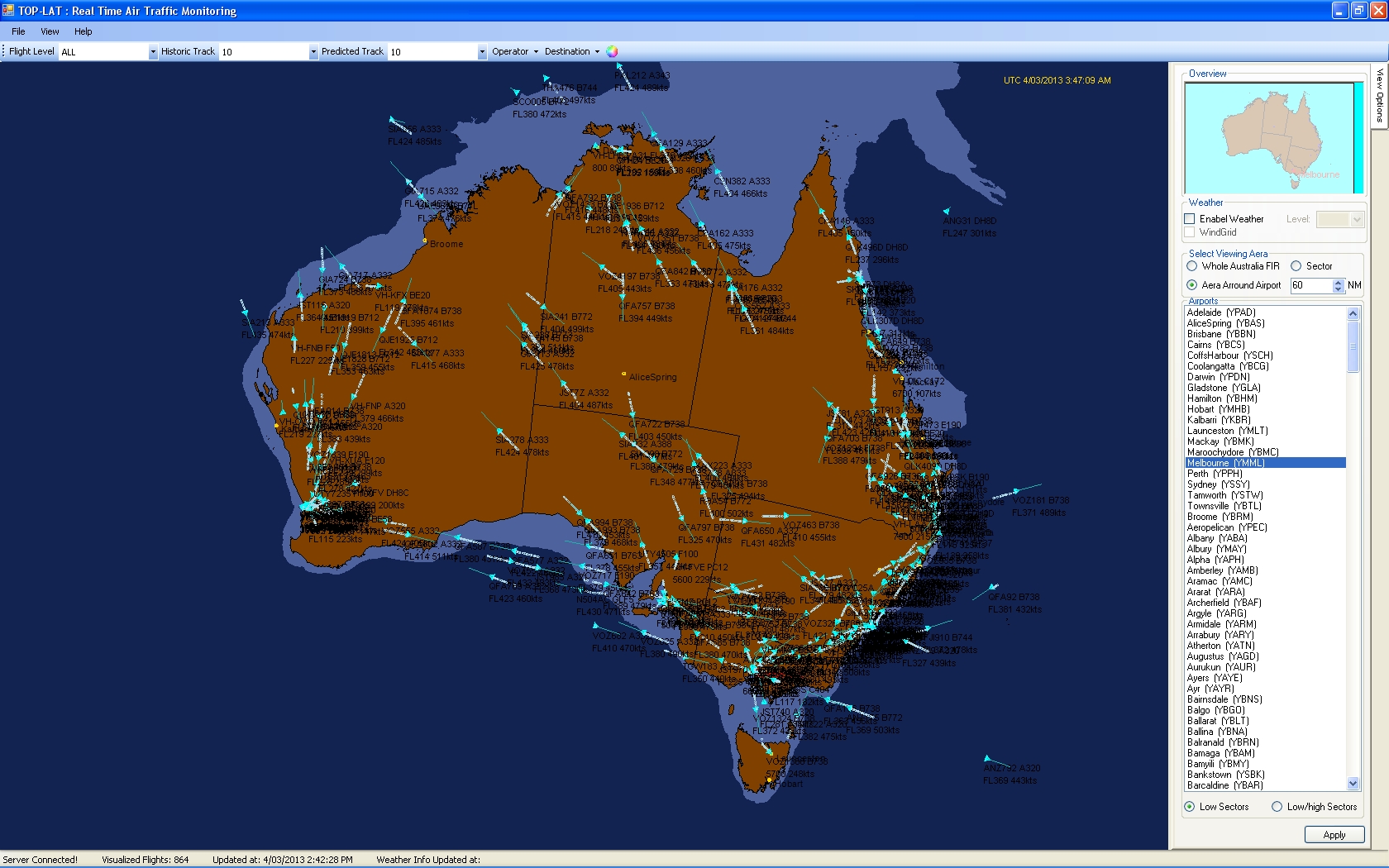The image size is (1389, 868).
Task: Open the Historic Track dropdown
Action: click(313, 52)
